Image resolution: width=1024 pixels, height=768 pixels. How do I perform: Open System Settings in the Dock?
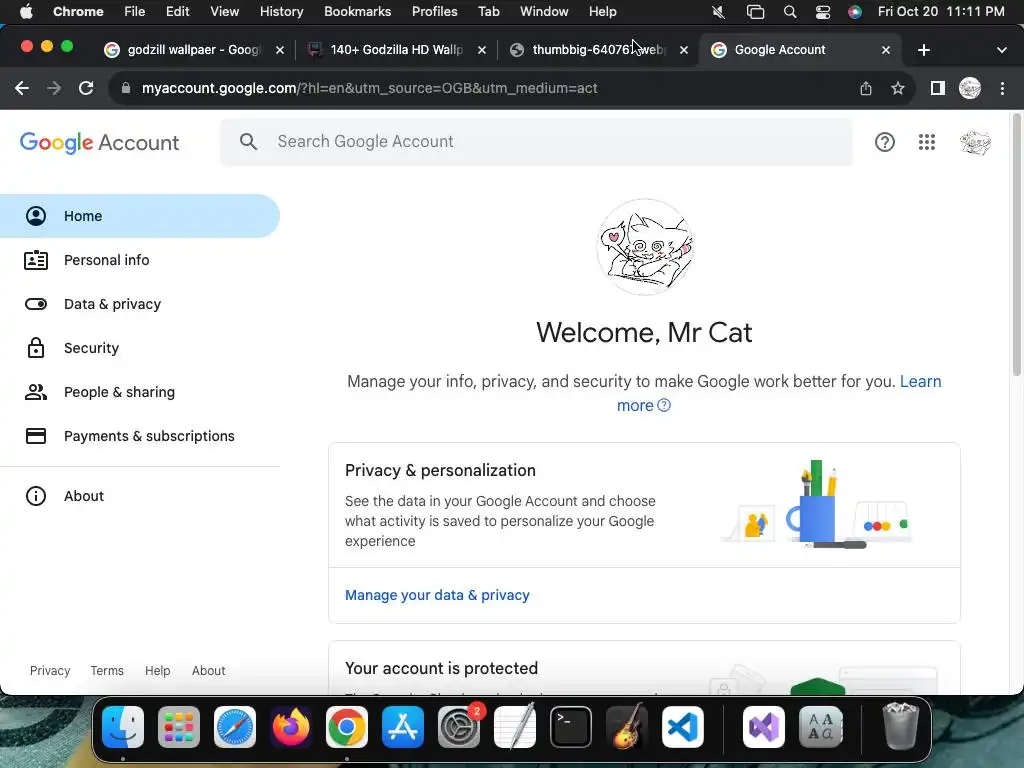(x=459, y=727)
